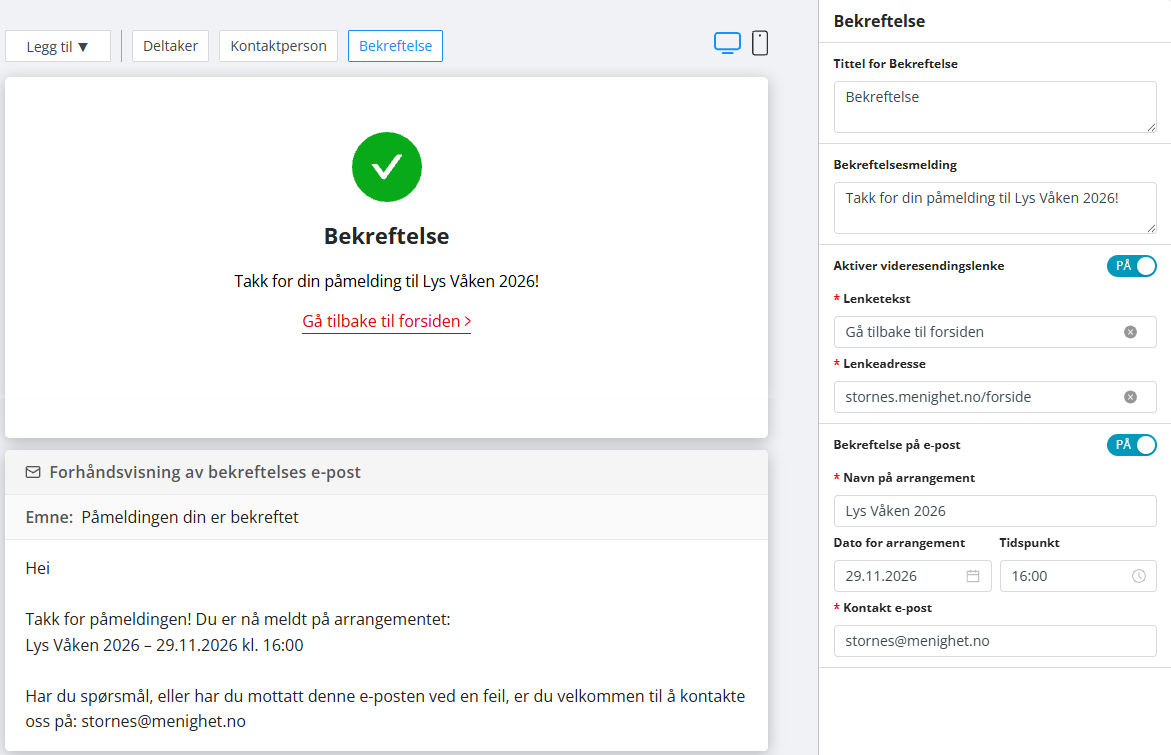Focus the Lenkeadresse input field
This screenshot has width=1171, height=755.
pyautogui.click(x=995, y=397)
